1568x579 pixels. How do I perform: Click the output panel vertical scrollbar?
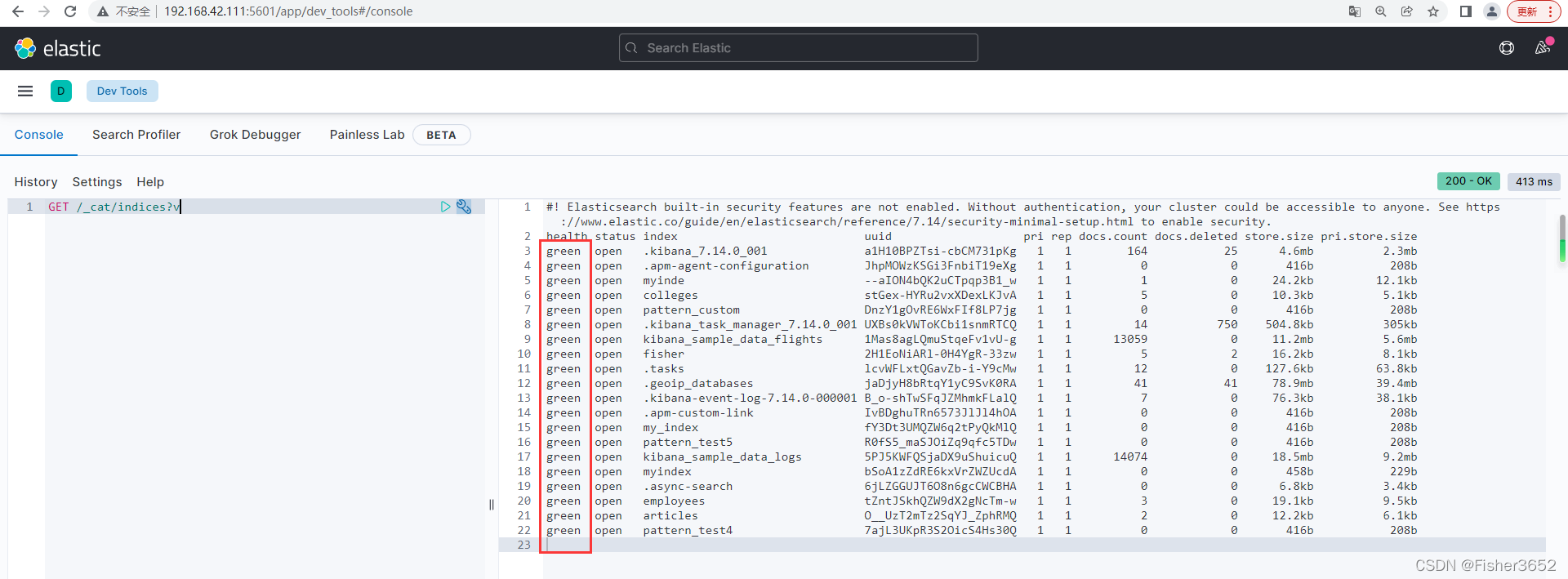click(x=1562, y=238)
